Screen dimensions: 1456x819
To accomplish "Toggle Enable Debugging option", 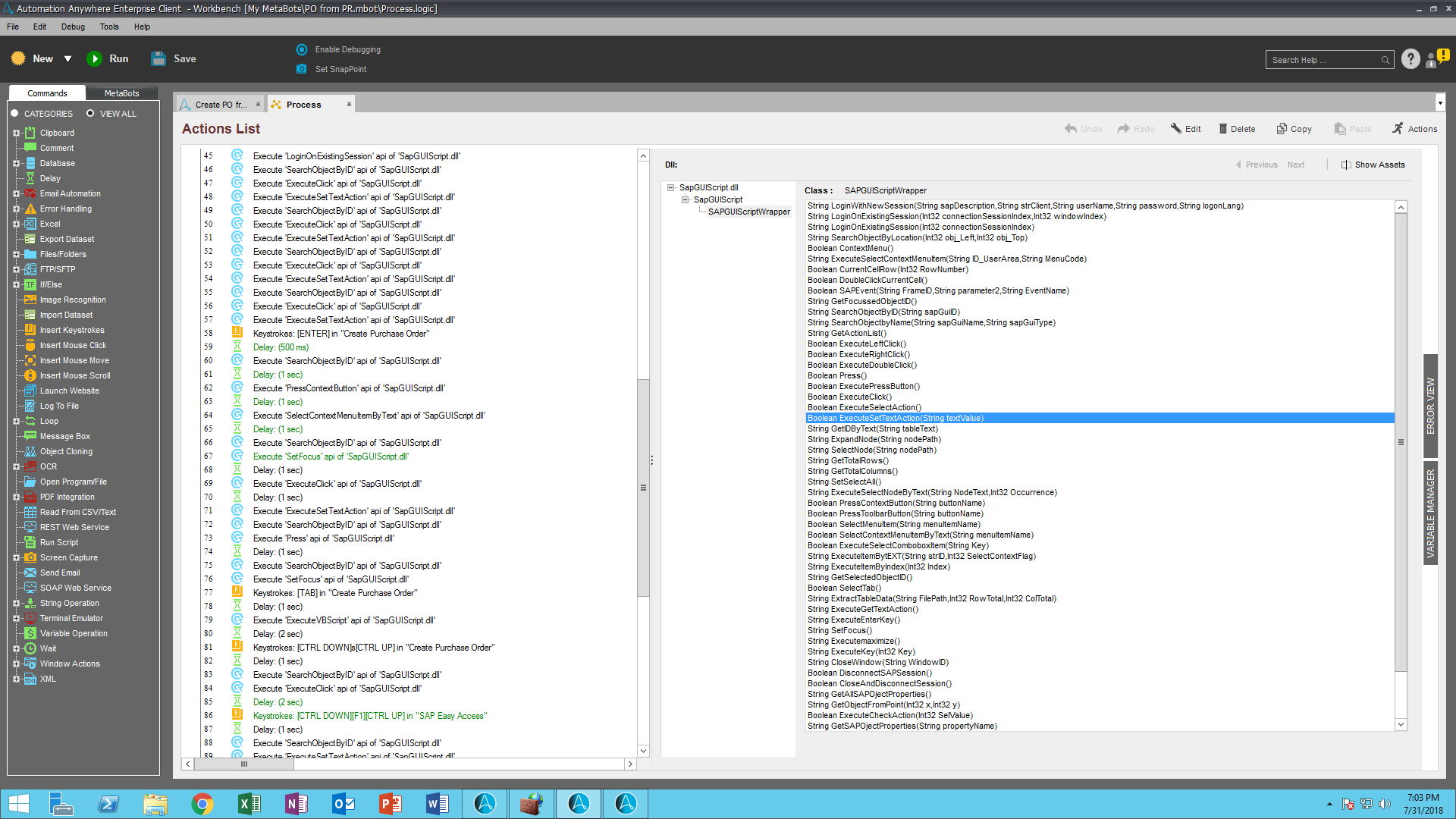I will pyautogui.click(x=302, y=49).
